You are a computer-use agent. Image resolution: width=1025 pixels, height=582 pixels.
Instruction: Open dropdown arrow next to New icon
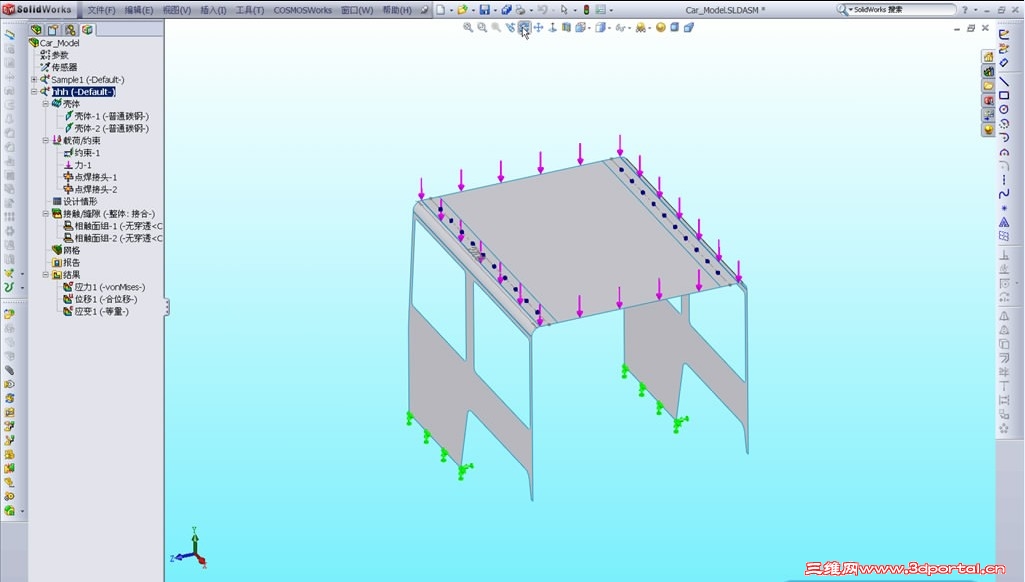point(451,10)
